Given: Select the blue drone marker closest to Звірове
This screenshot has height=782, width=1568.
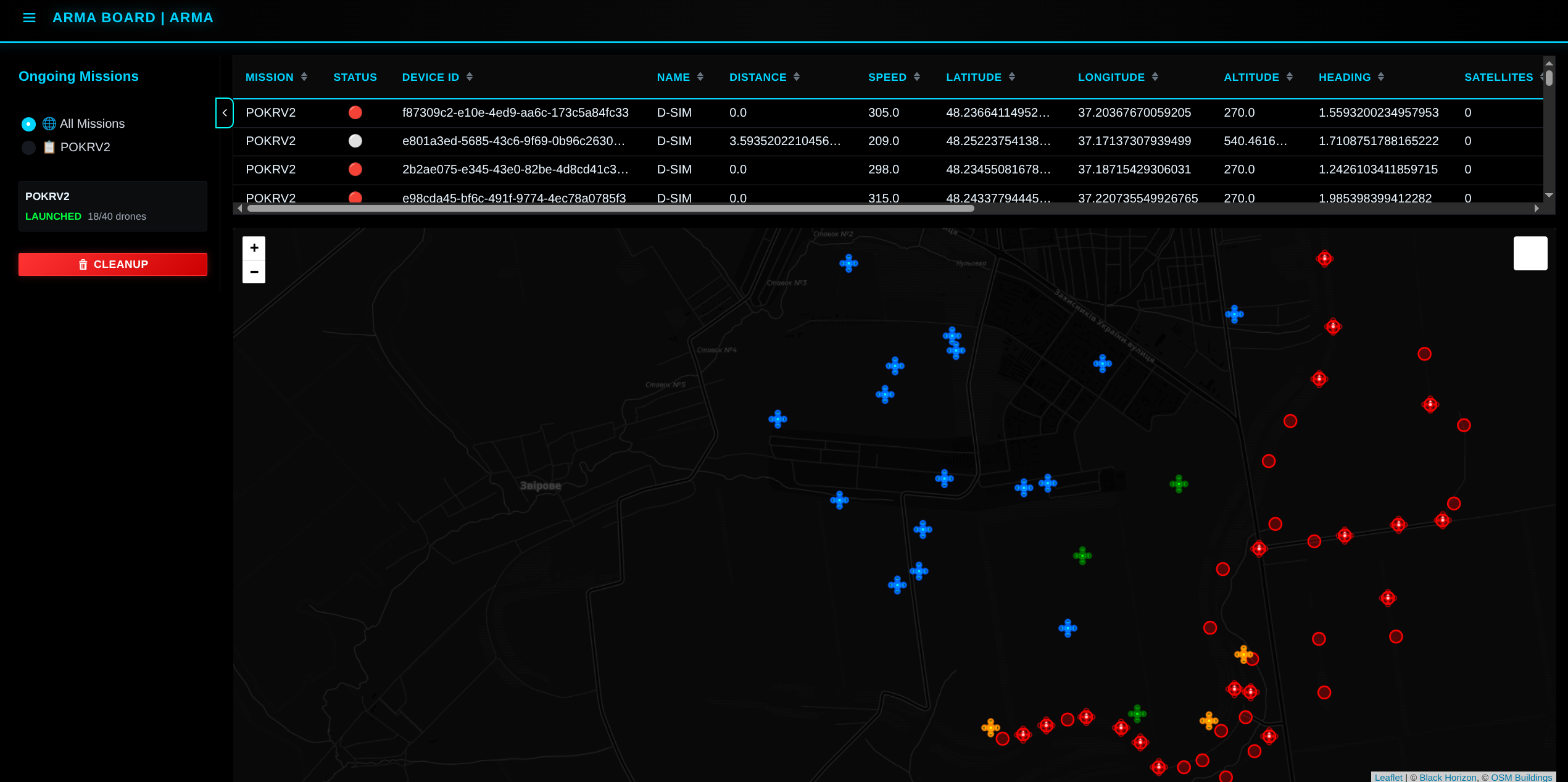Looking at the screenshot, I should click(x=839, y=500).
